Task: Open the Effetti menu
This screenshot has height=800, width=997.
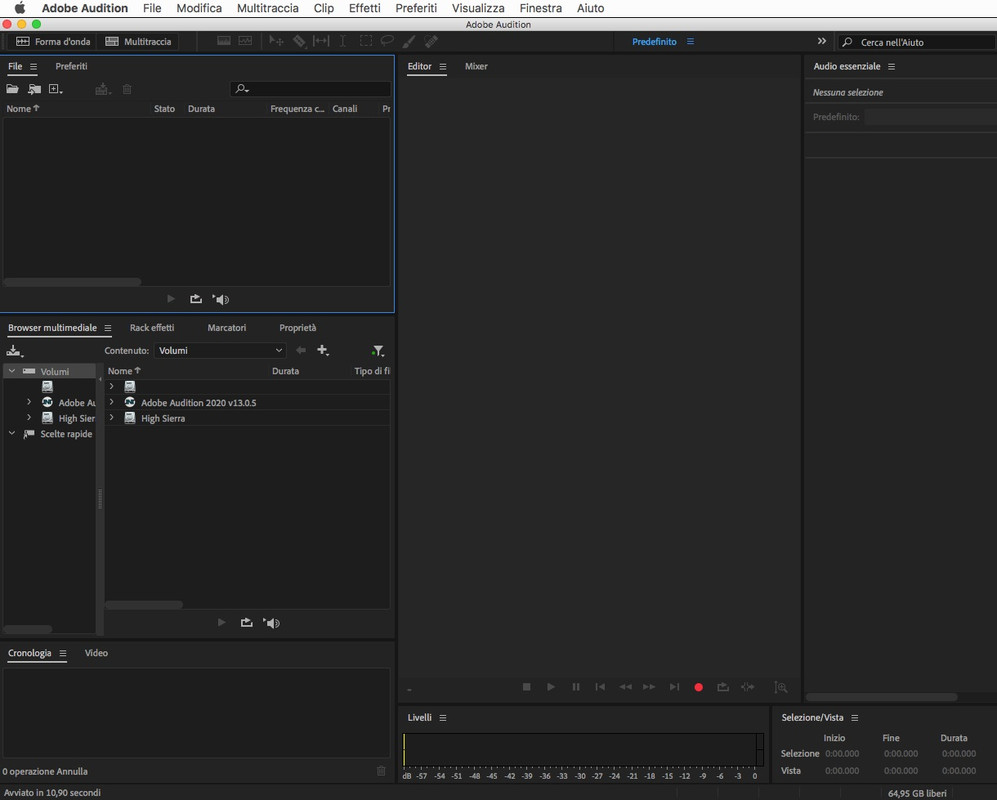Action: coord(364,8)
